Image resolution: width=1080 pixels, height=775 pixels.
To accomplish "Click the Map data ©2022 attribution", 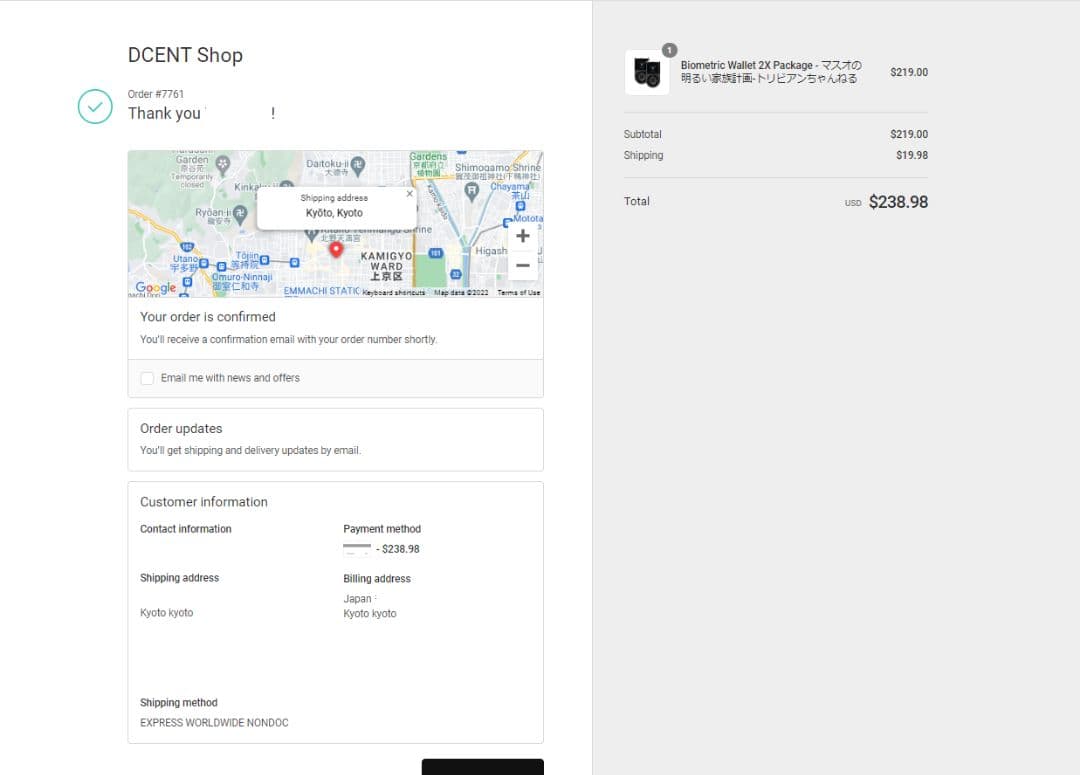I will [x=462, y=292].
